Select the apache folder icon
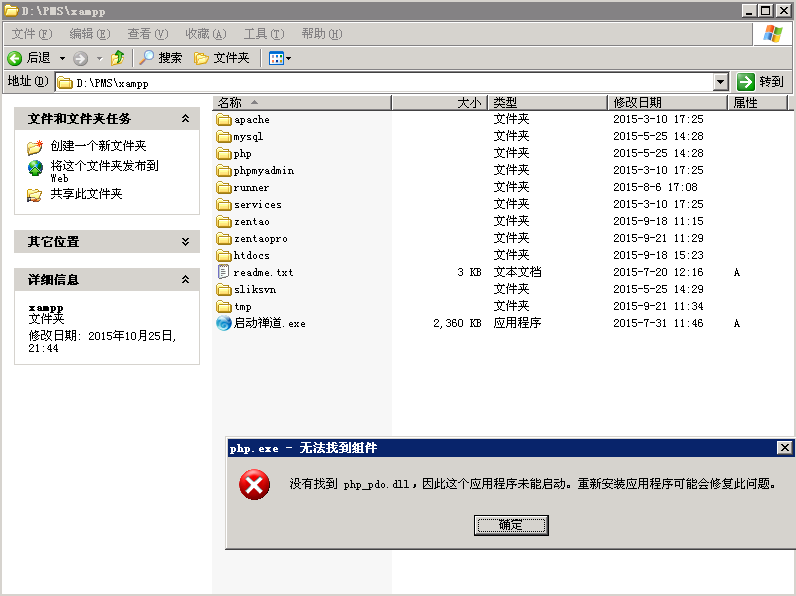The image size is (796, 596). pos(224,120)
